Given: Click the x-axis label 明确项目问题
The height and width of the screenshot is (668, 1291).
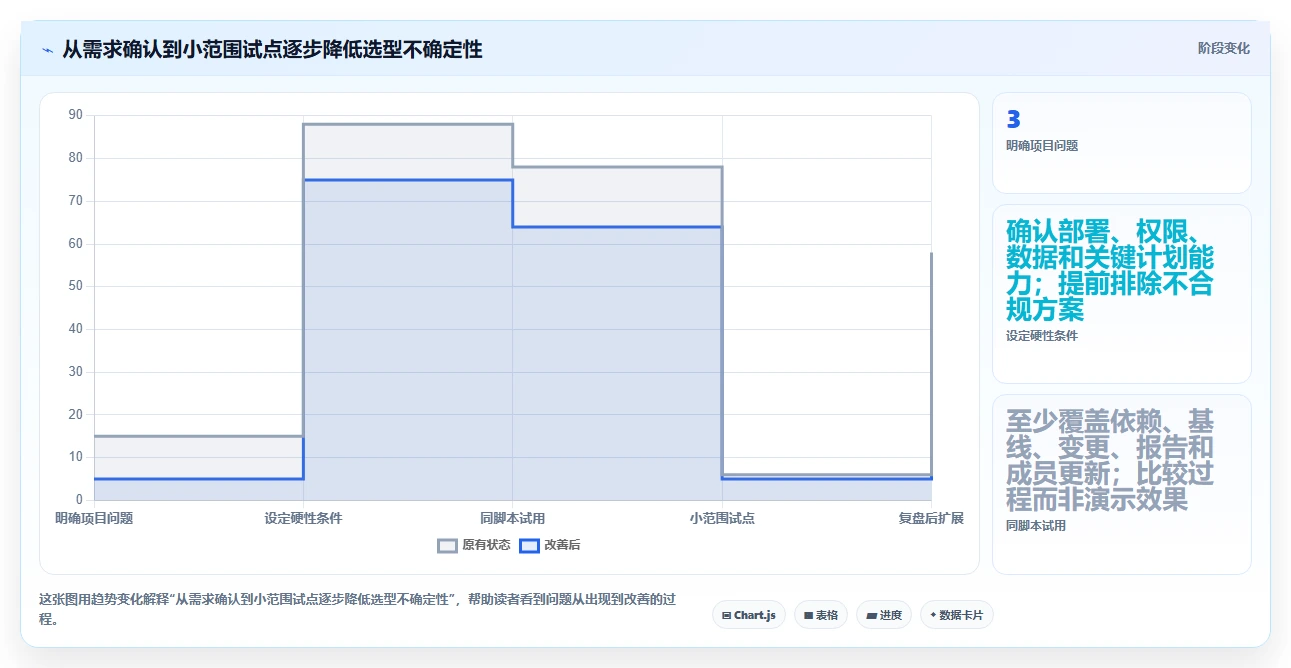Looking at the screenshot, I should (94, 518).
